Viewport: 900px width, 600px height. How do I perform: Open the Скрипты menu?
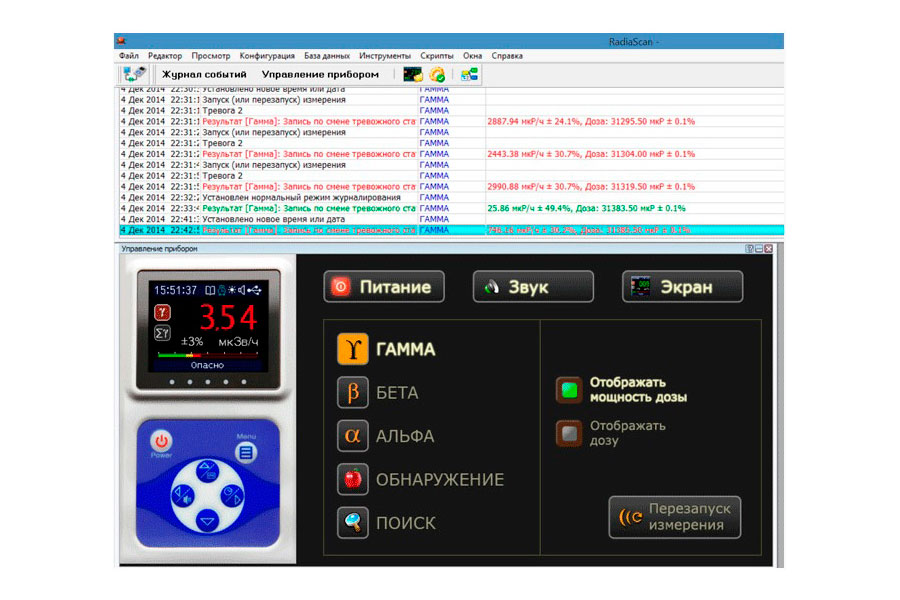point(437,56)
